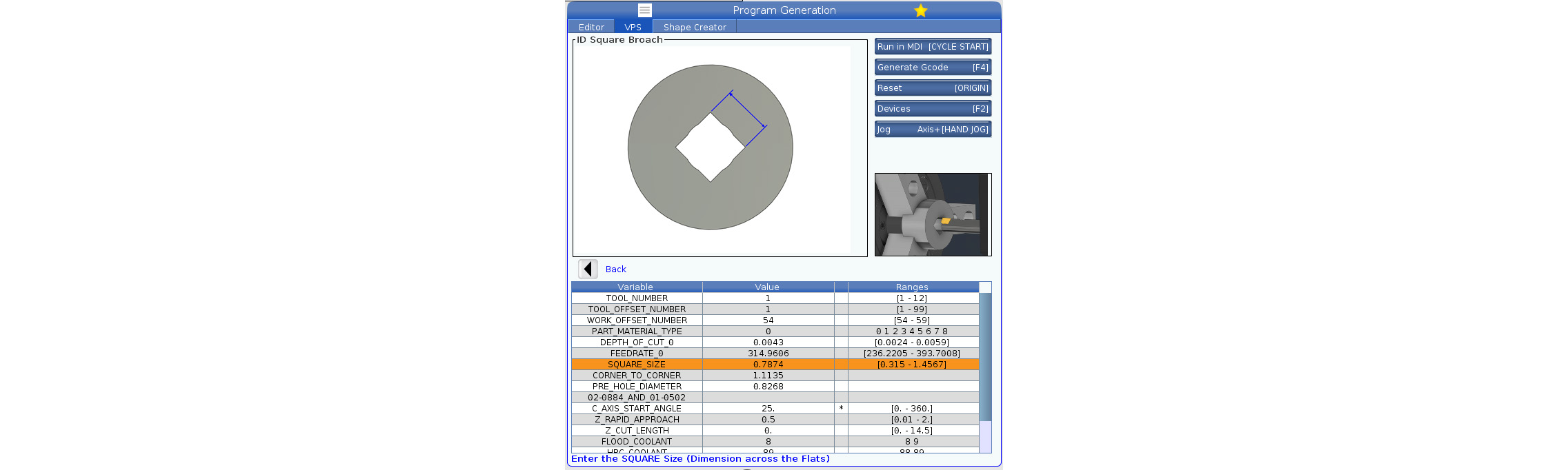The width and height of the screenshot is (1568, 470).
Task: Click Reset ORIGIN button
Action: pos(933,88)
